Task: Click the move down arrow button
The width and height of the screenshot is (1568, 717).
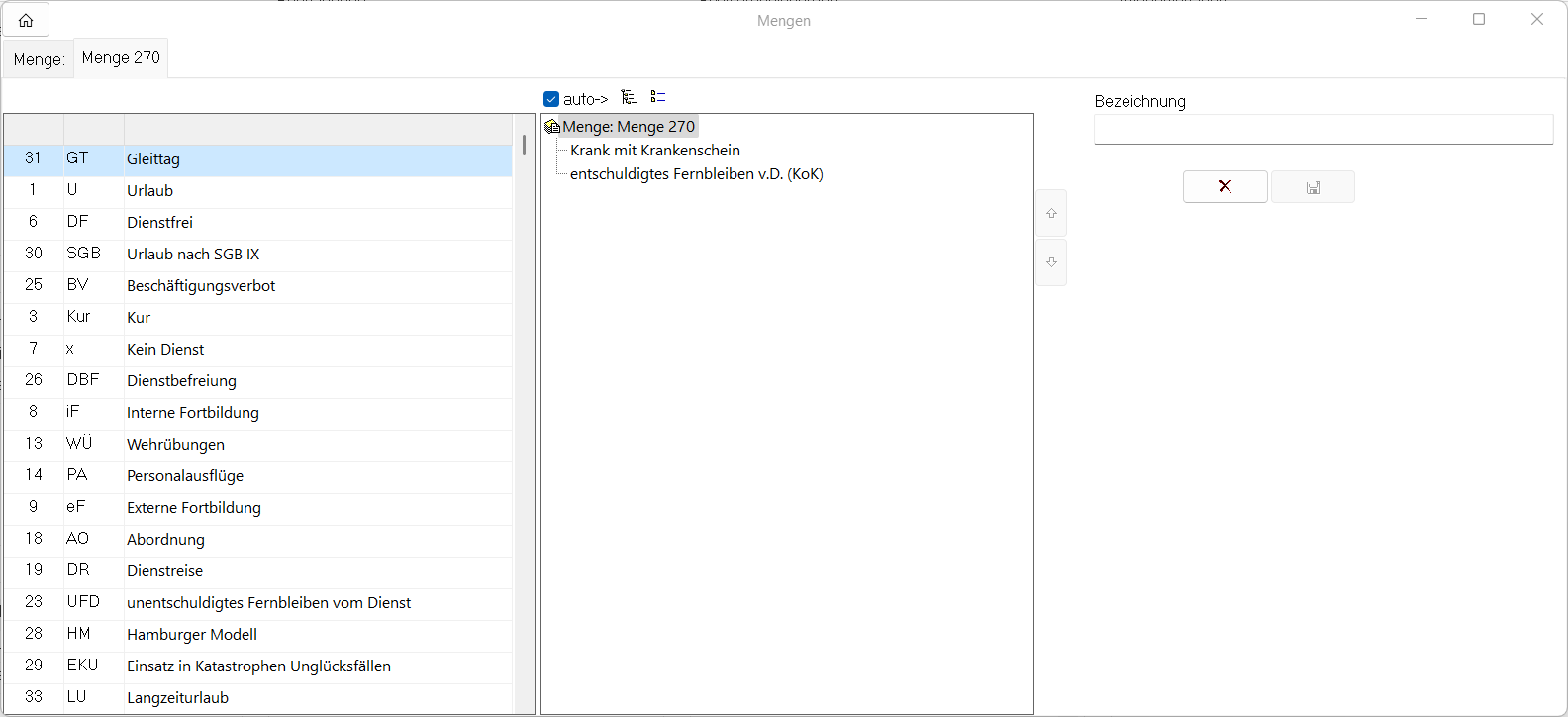Action: coord(1051,262)
